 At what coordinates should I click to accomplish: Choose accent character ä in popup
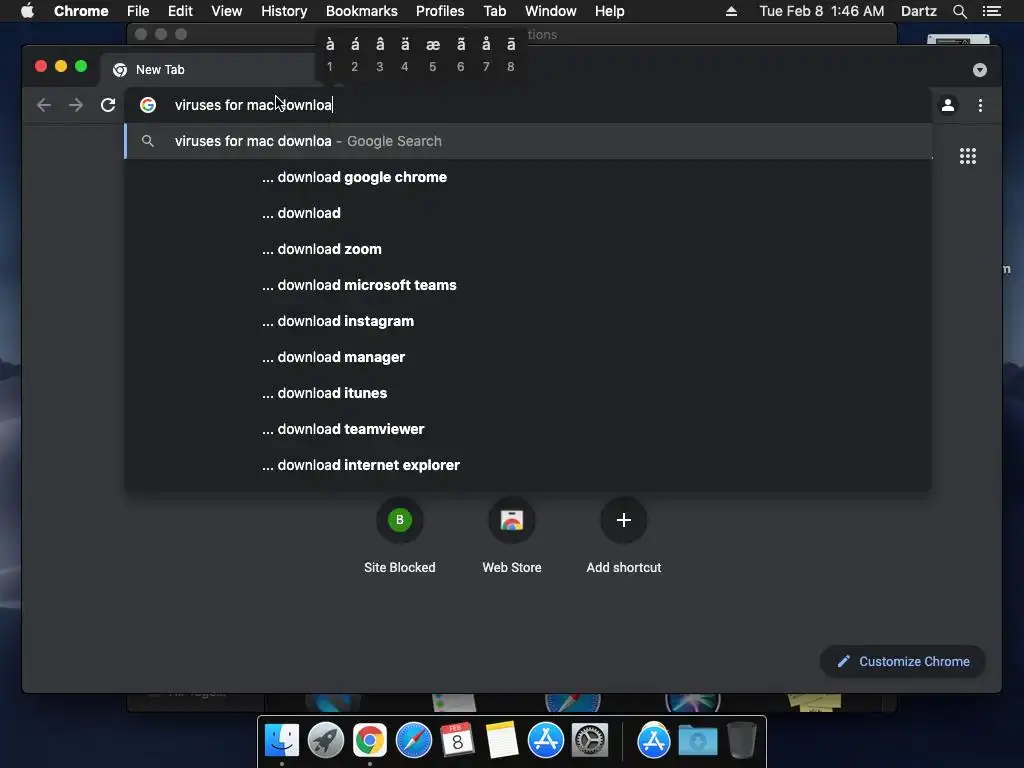[x=405, y=54]
